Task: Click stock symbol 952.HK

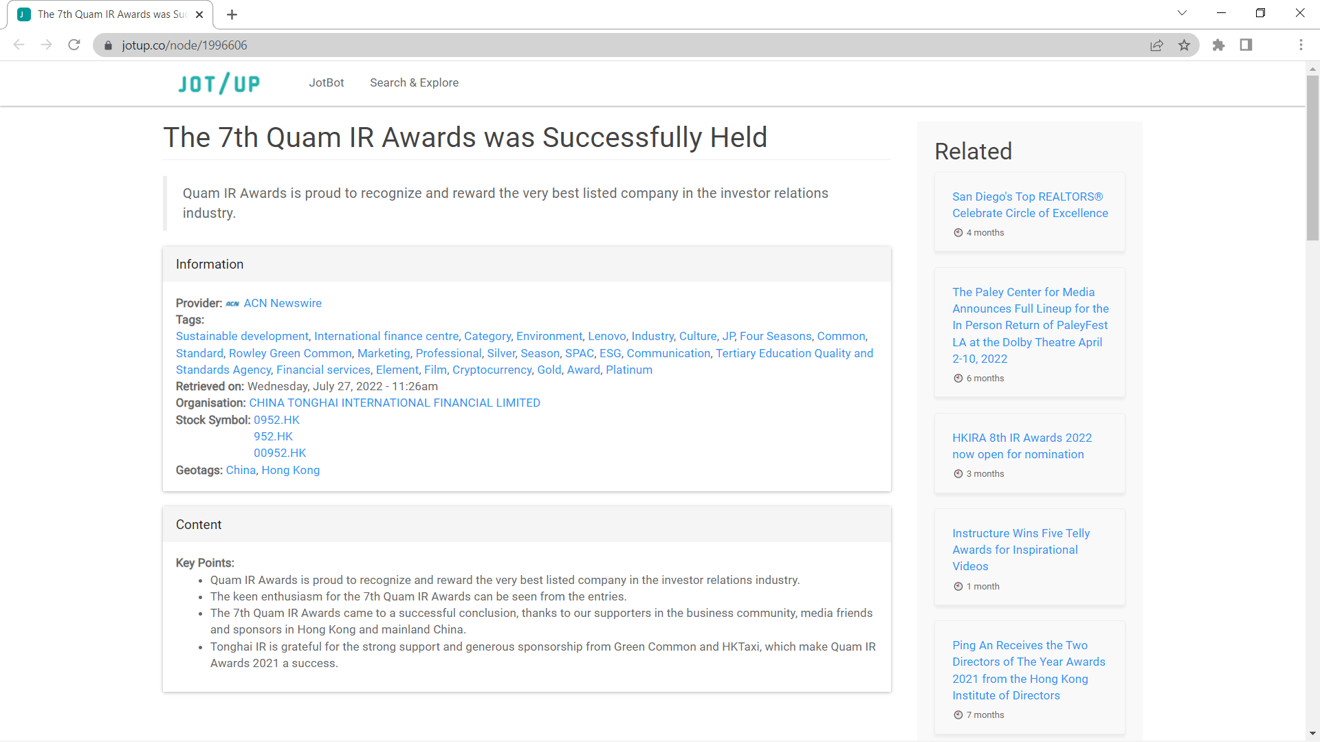Action: click(273, 436)
